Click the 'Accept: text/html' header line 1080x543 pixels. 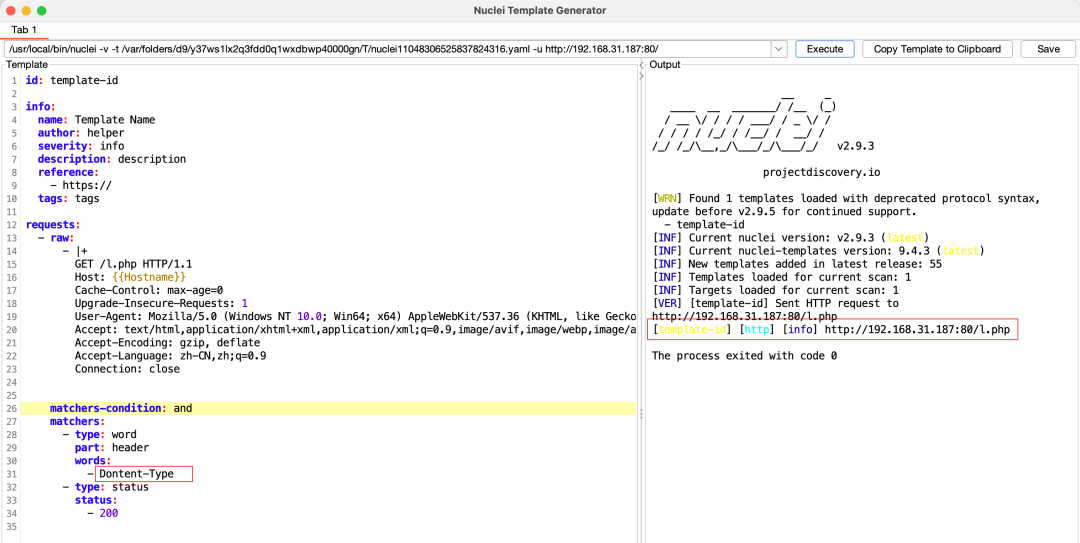coord(355,329)
